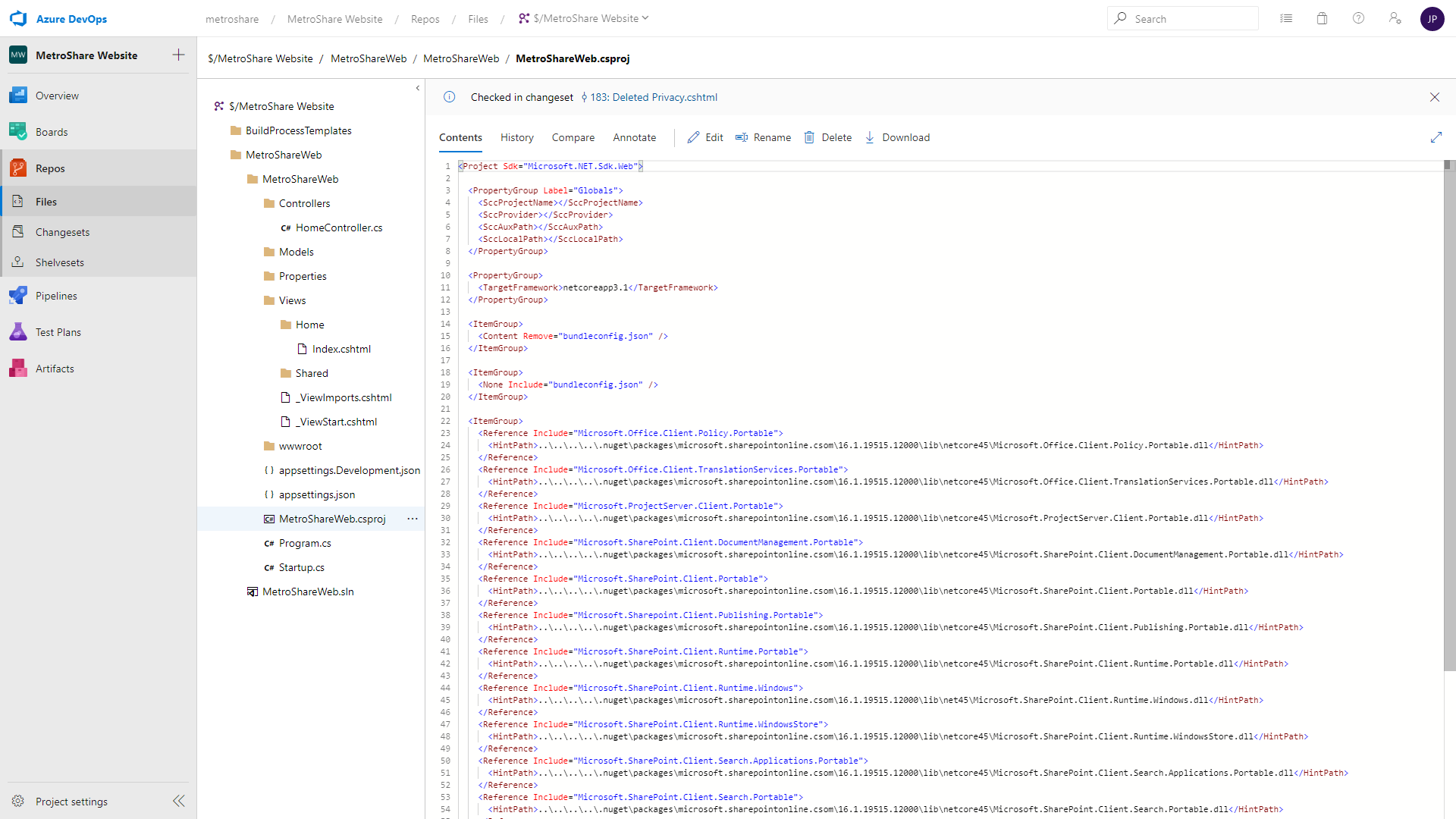This screenshot has width=1456, height=819.
Task: Select Changesets under Repos
Action: point(99,232)
